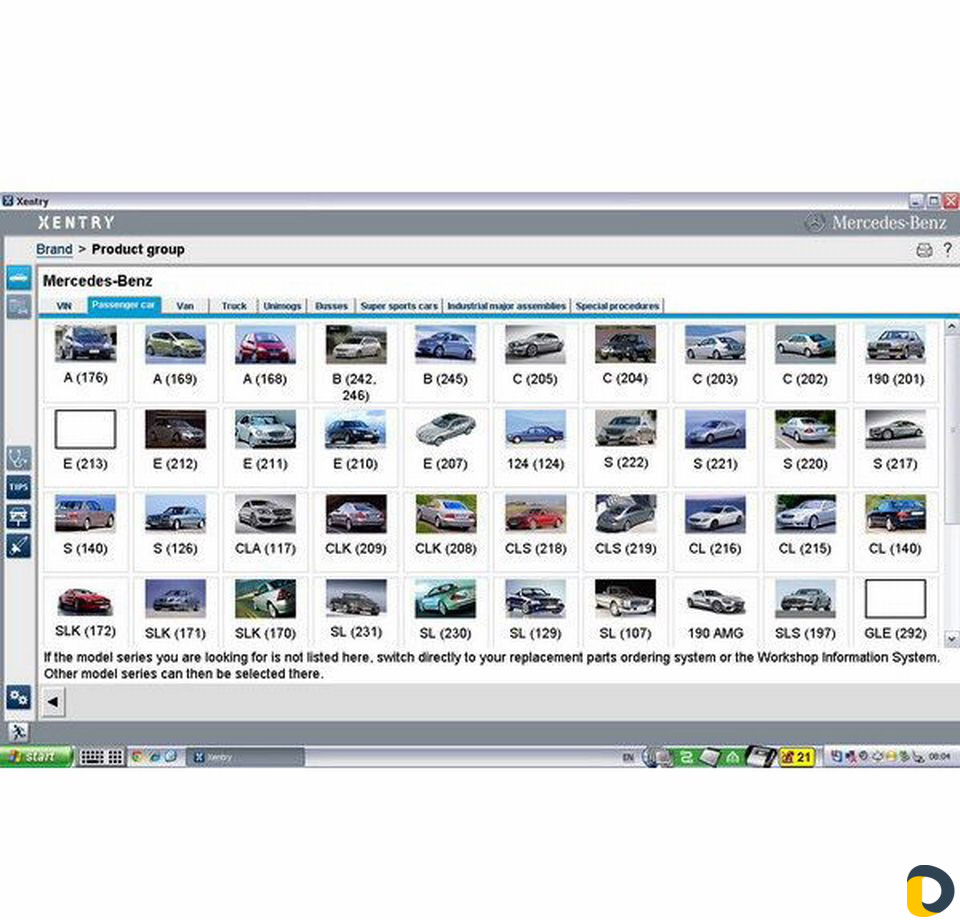The height and width of the screenshot is (920, 960).
Task: Pick the S (140) model thumbnail
Action: [x=85, y=514]
